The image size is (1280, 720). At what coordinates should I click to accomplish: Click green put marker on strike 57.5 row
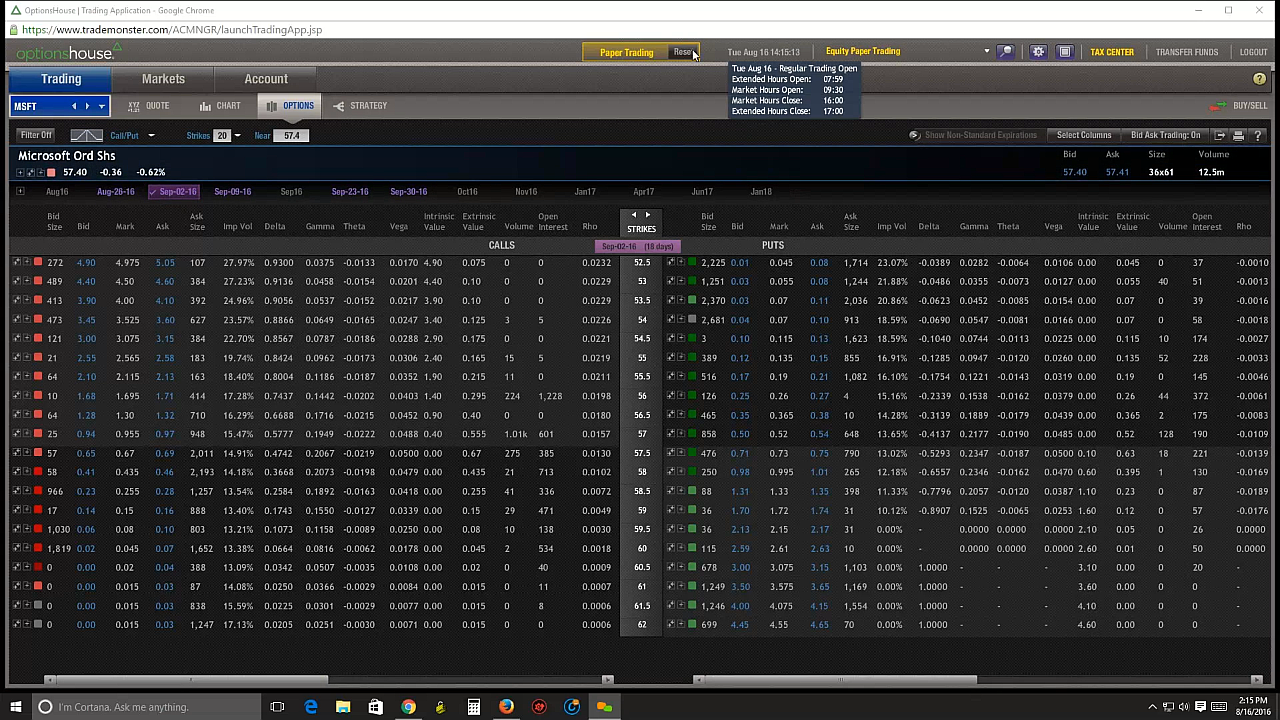pyautogui.click(x=692, y=453)
